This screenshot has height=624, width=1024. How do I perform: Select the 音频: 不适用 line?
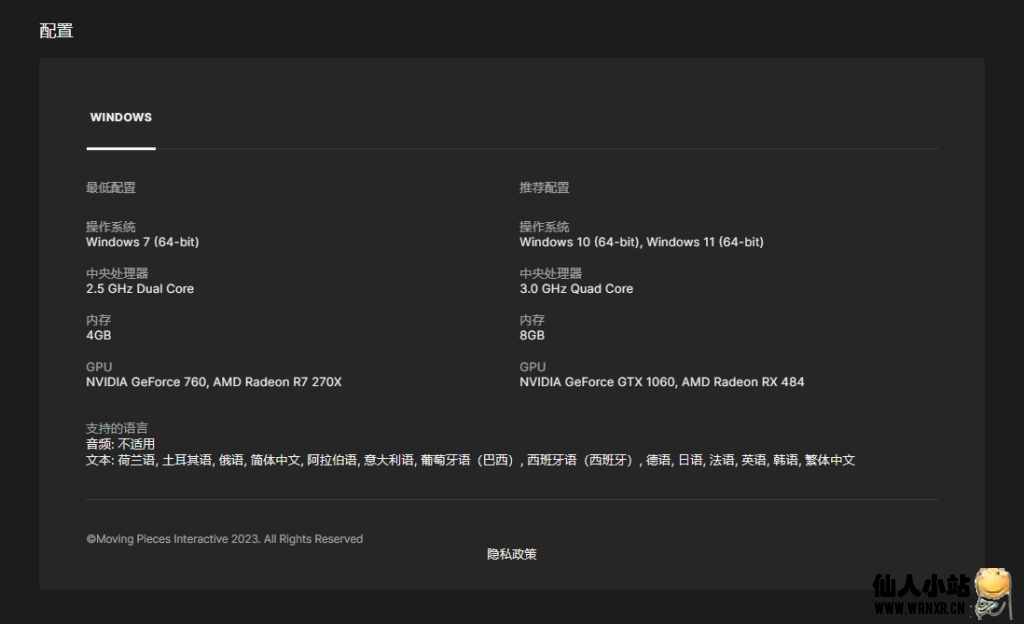pos(120,444)
